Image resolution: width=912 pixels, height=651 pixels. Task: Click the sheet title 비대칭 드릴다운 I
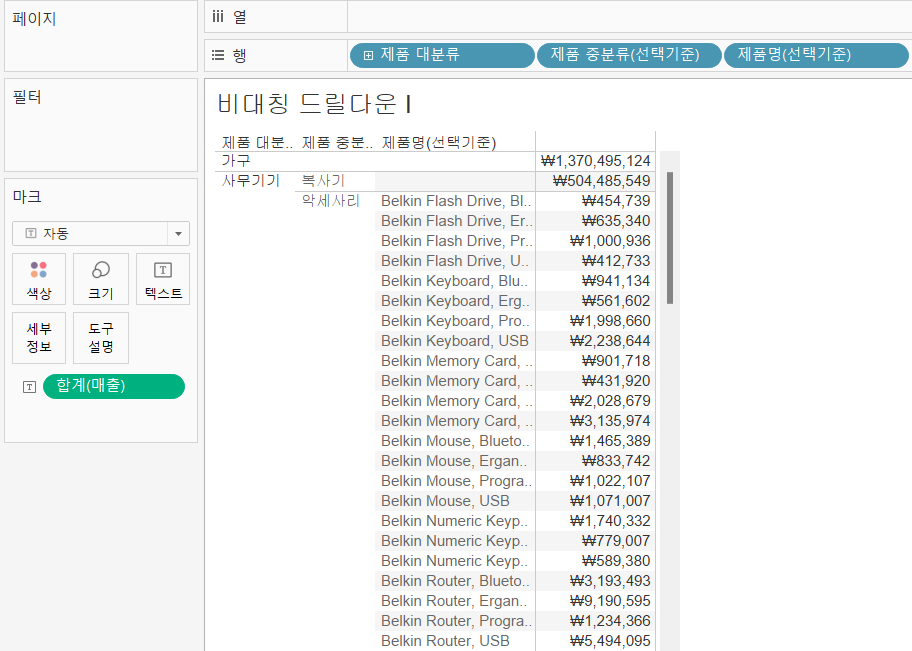pyautogui.click(x=315, y=104)
